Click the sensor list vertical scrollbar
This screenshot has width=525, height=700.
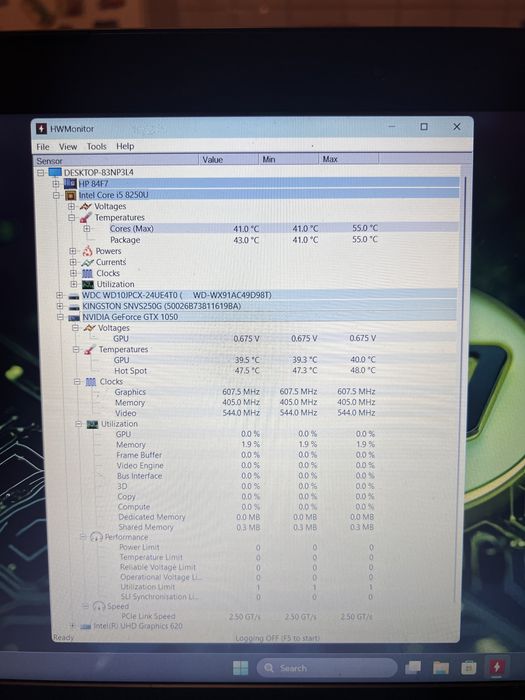pos(461,388)
